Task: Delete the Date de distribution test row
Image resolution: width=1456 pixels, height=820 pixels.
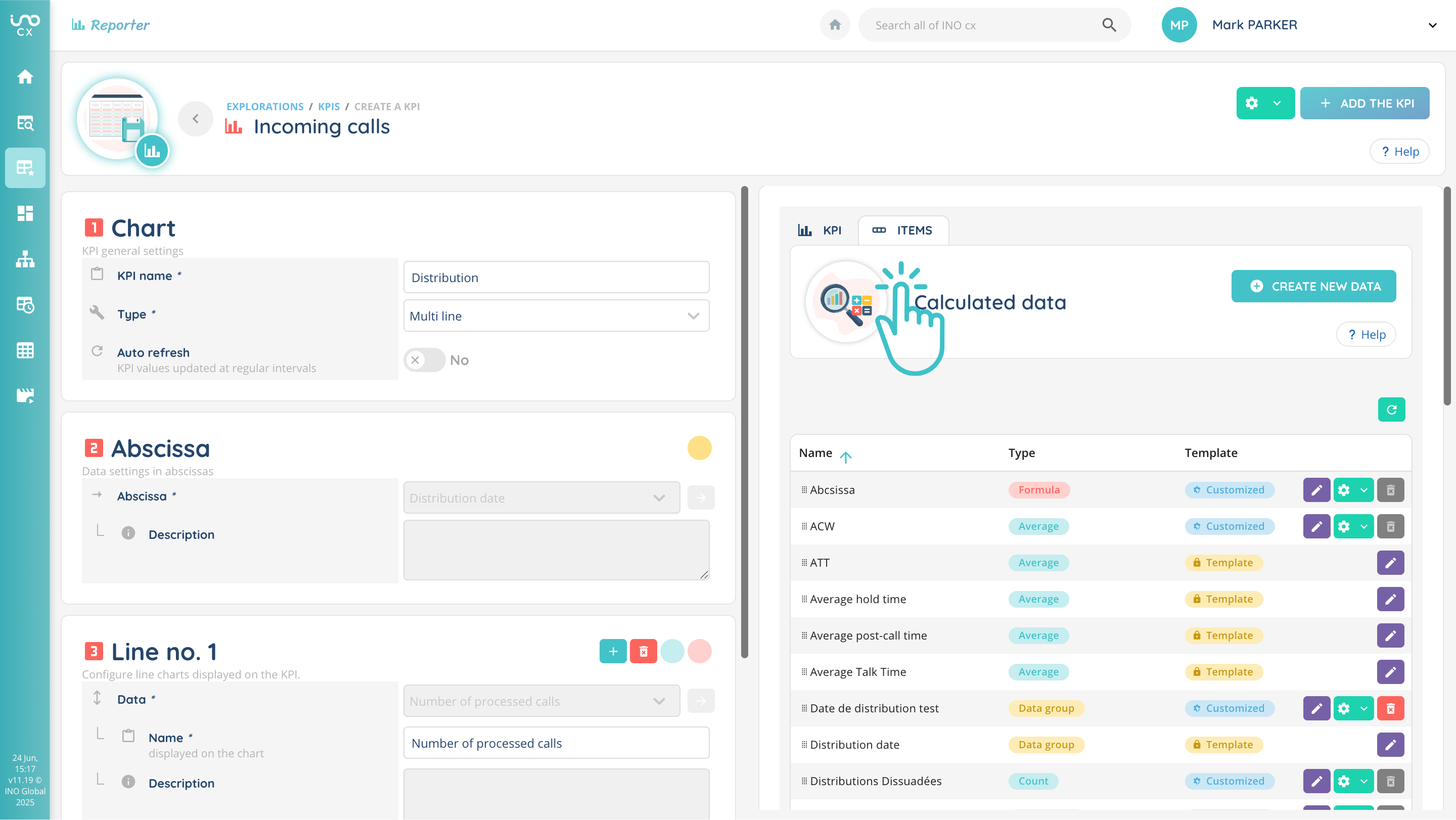Action: click(x=1390, y=708)
